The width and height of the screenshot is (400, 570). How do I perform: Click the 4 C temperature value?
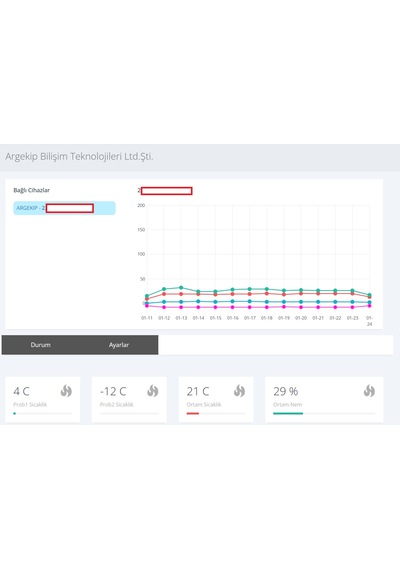[21, 392]
